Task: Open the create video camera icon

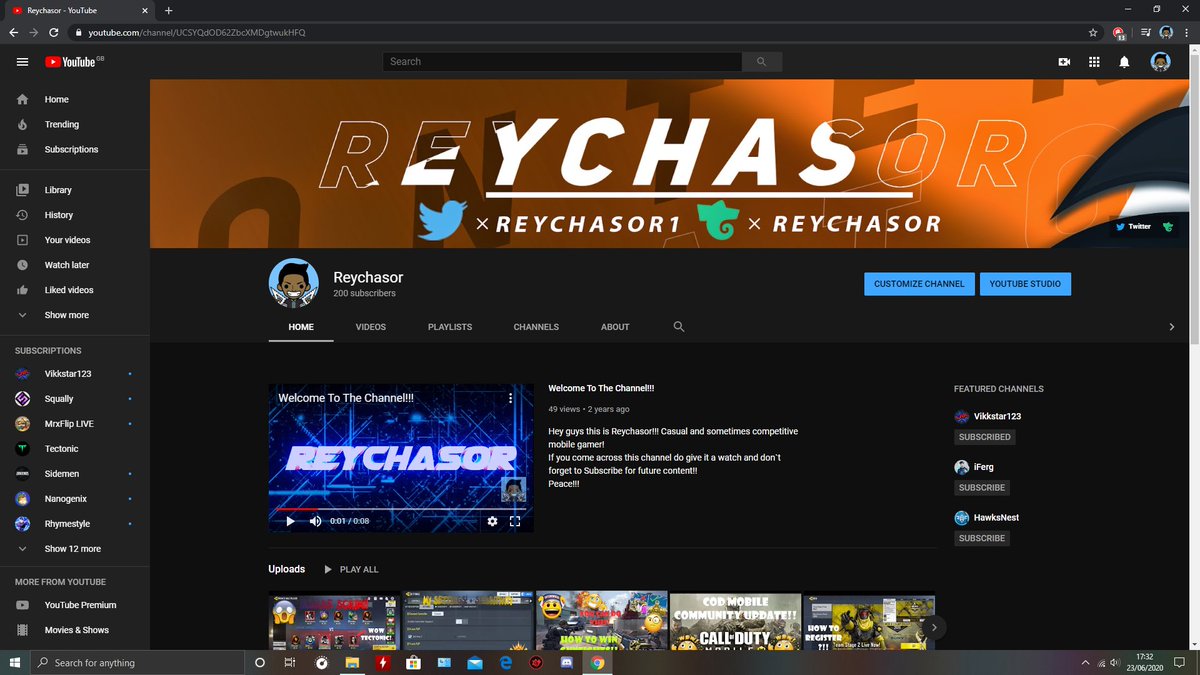Action: click(1064, 62)
